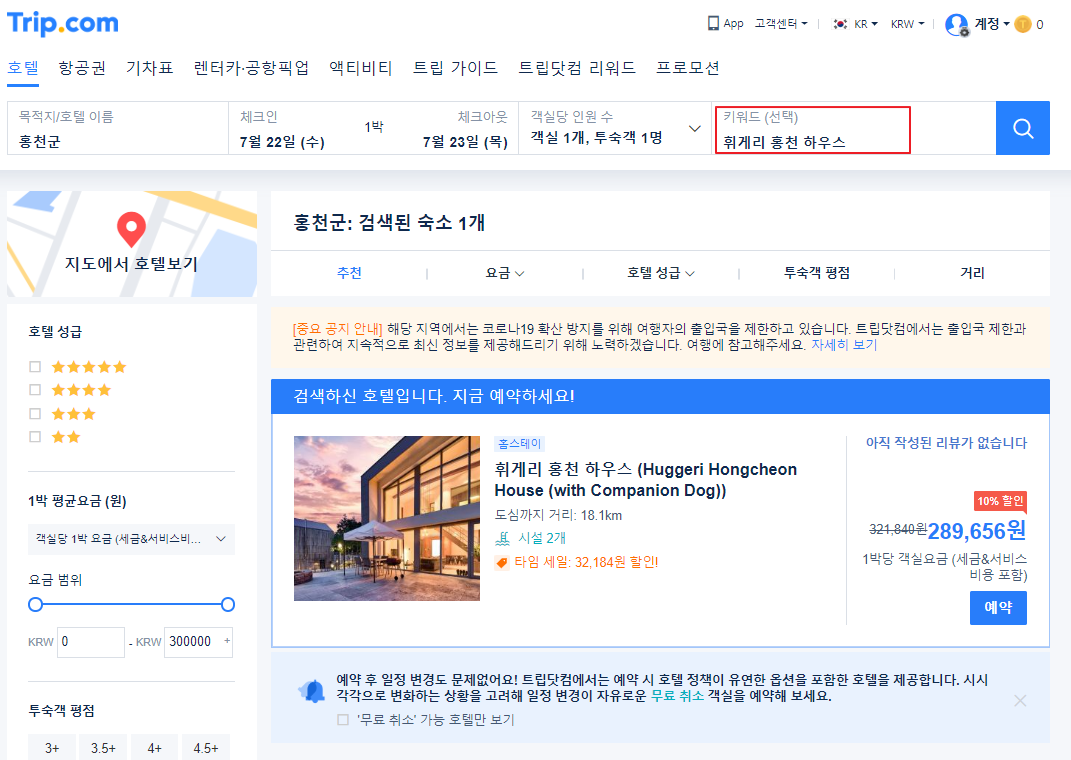Check the three-star hotel filter
This screenshot has height=760, width=1071.
[x=35, y=414]
